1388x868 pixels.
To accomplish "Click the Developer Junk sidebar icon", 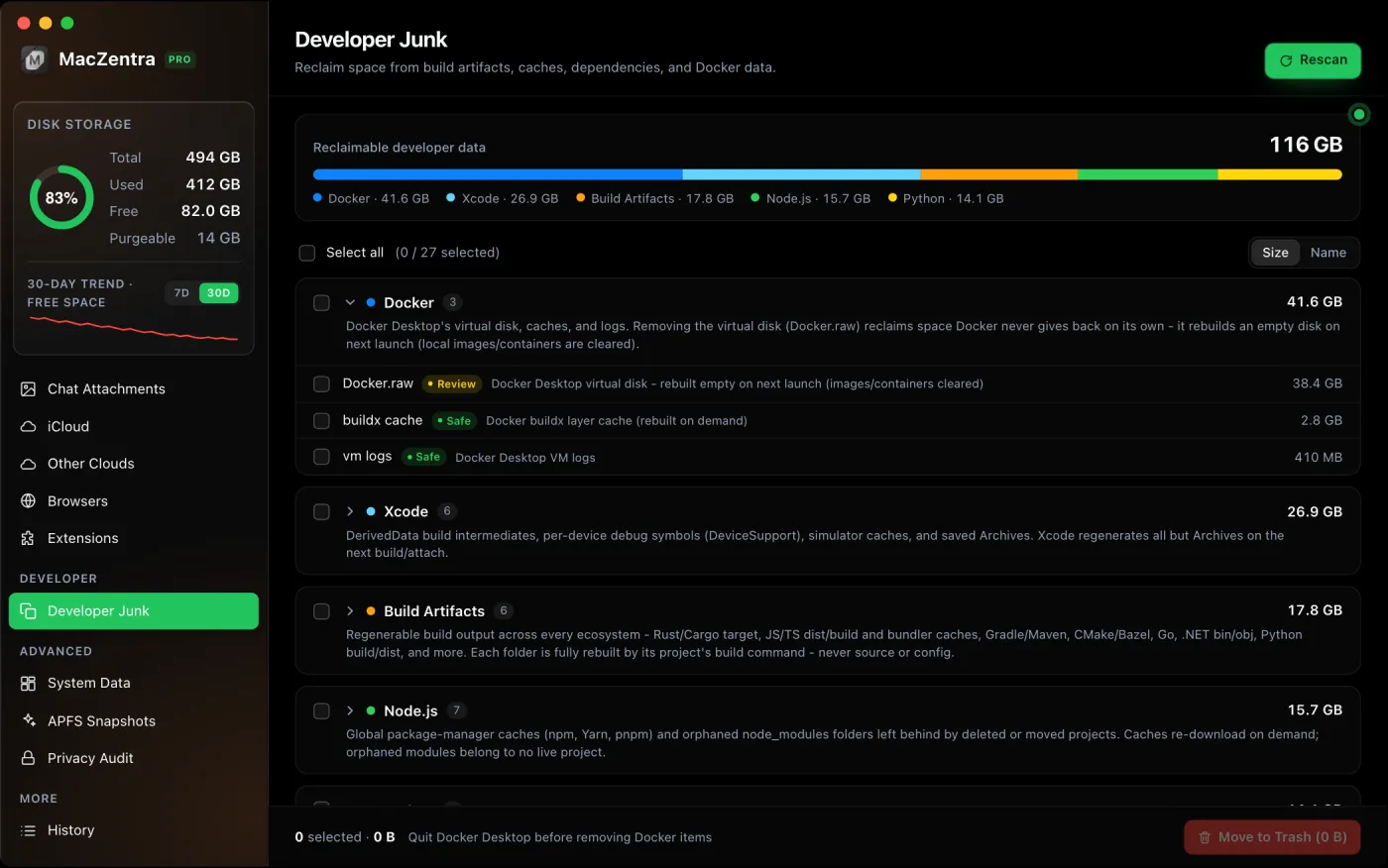I will click(x=29, y=611).
